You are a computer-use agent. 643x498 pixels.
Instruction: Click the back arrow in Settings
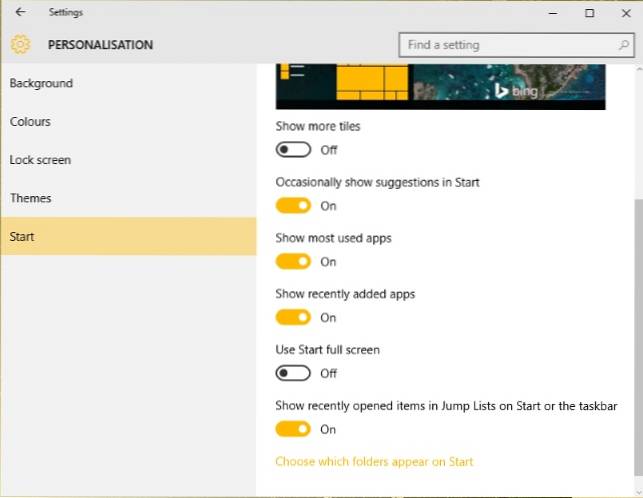click(x=21, y=12)
